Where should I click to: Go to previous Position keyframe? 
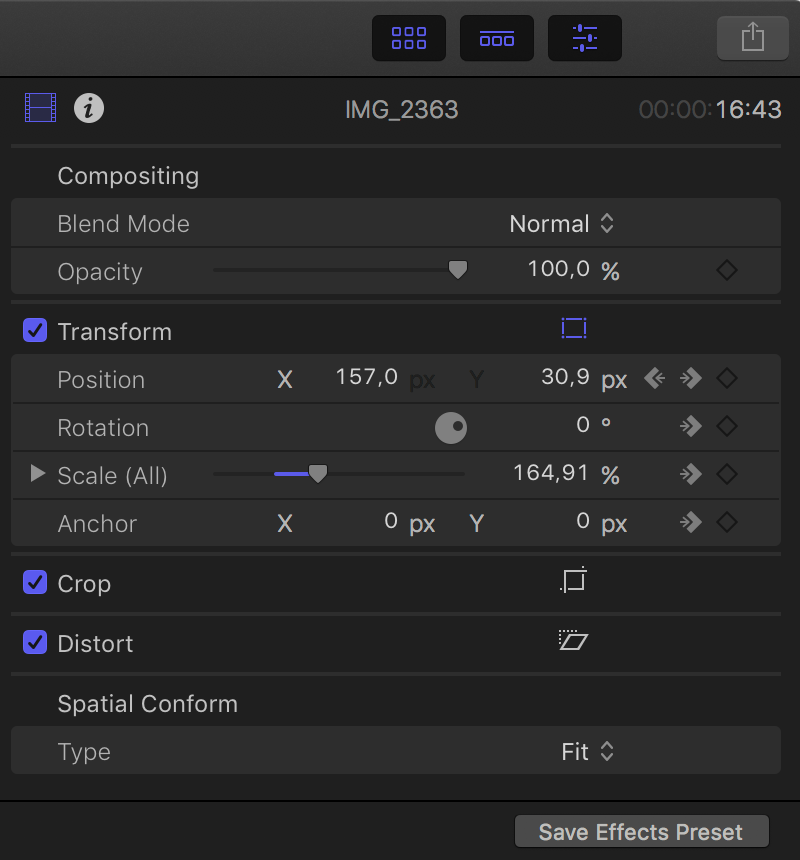[655, 378]
